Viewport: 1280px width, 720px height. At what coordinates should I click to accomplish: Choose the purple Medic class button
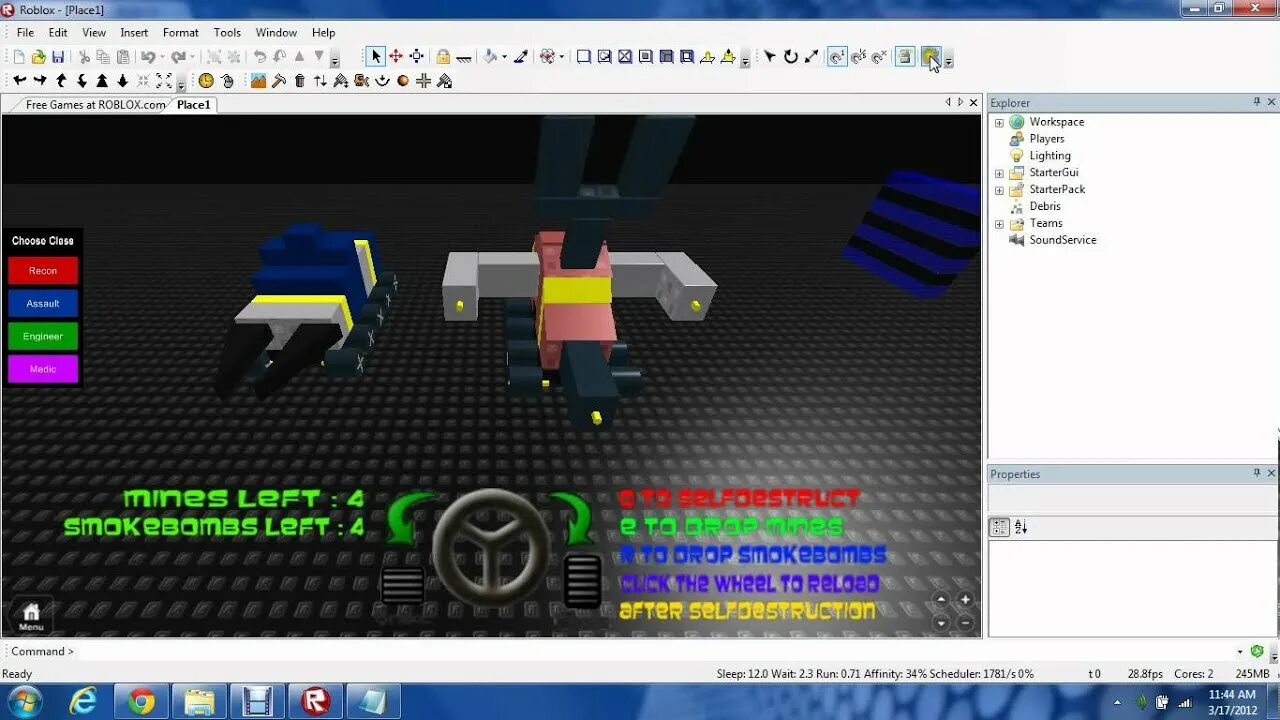click(x=43, y=369)
